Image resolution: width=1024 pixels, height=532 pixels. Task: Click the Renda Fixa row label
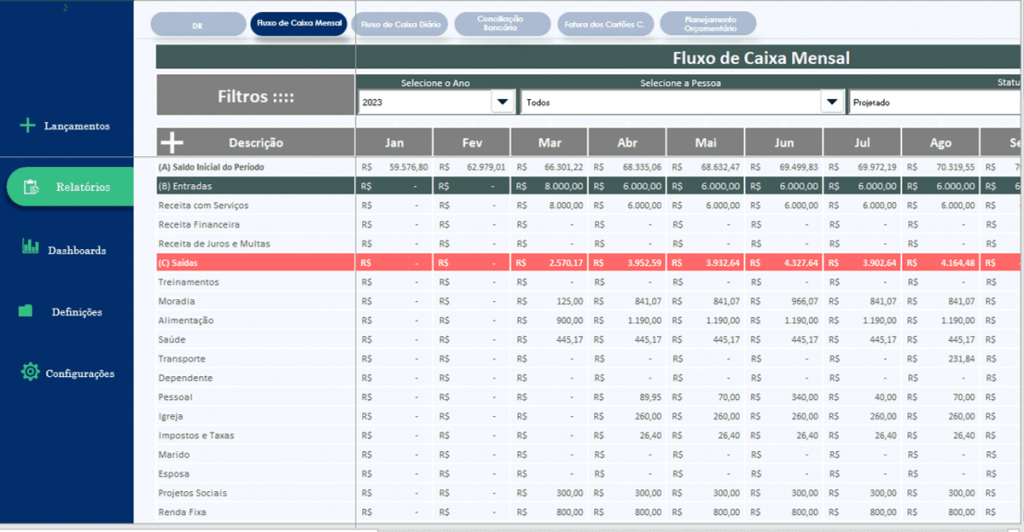point(182,512)
